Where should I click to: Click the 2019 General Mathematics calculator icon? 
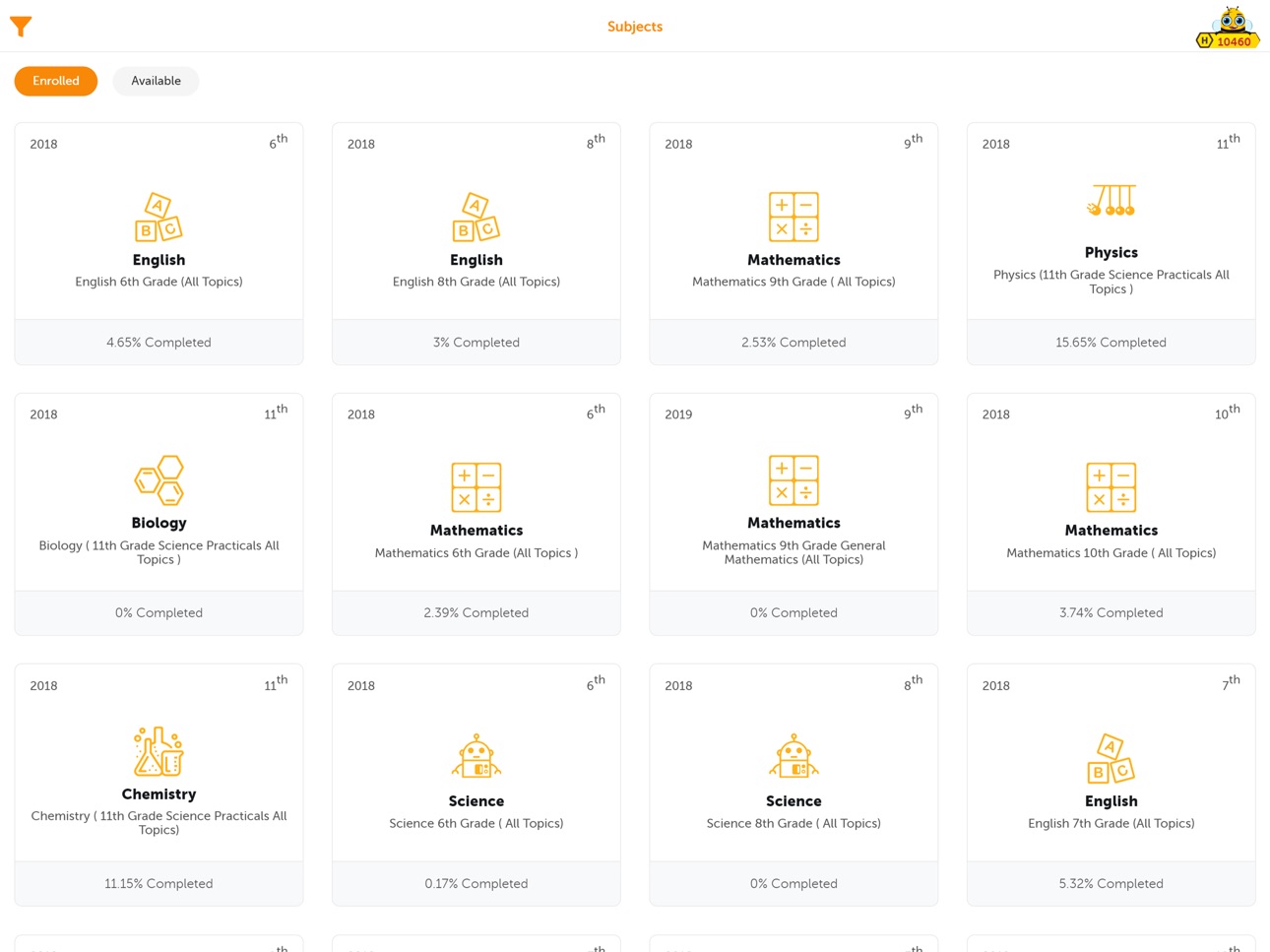coord(794,480)
